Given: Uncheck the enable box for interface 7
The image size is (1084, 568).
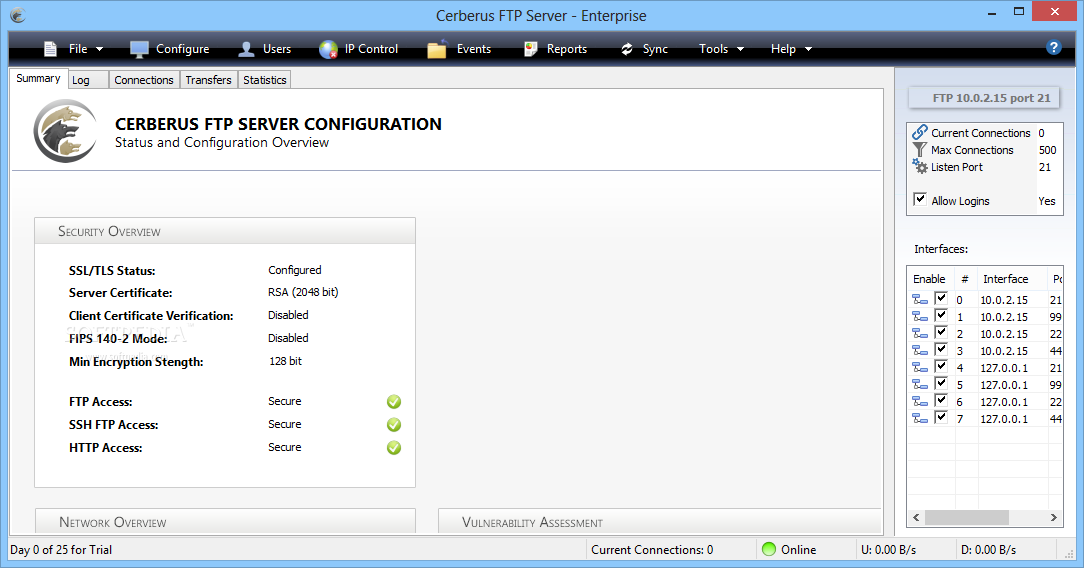Looking at the screenshot, I should 941,417.
